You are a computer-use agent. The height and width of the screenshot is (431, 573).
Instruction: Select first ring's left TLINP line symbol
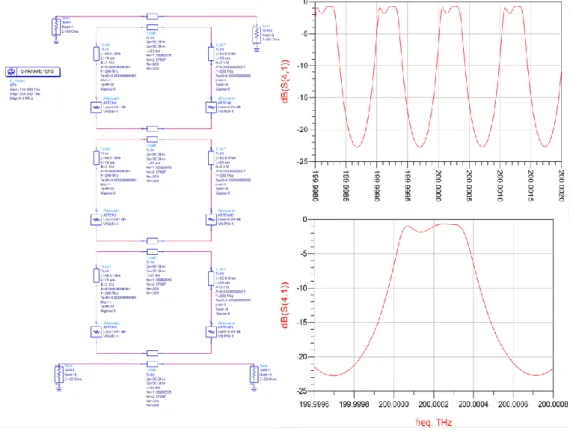96,53
